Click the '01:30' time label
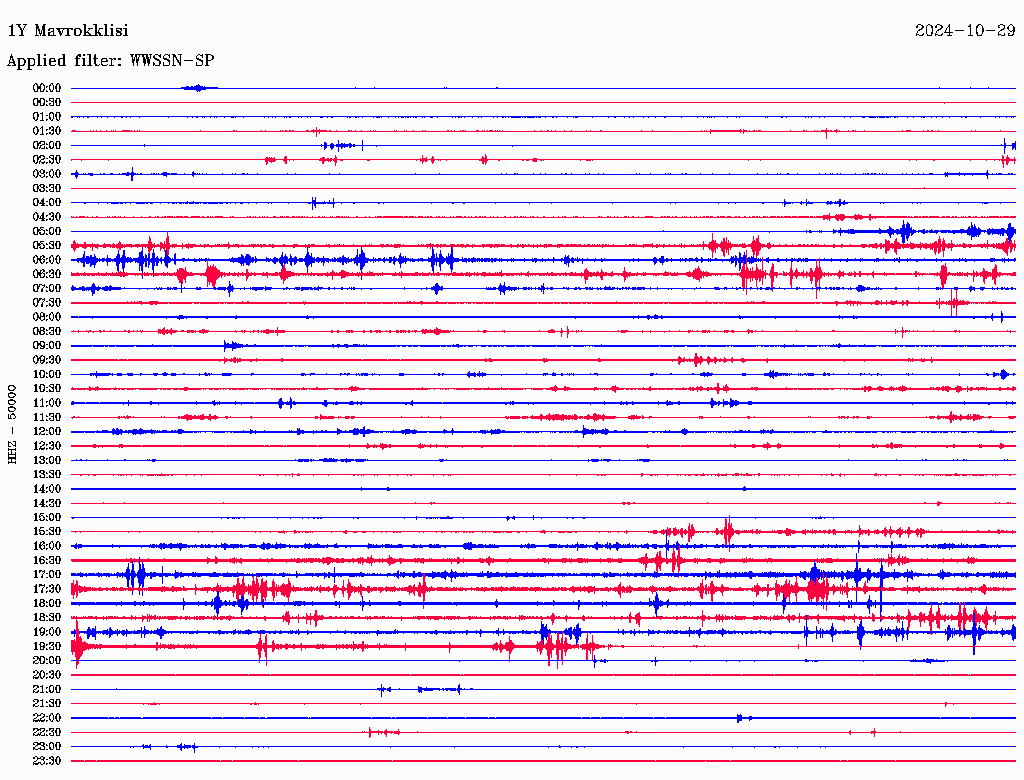 point(46,131)
